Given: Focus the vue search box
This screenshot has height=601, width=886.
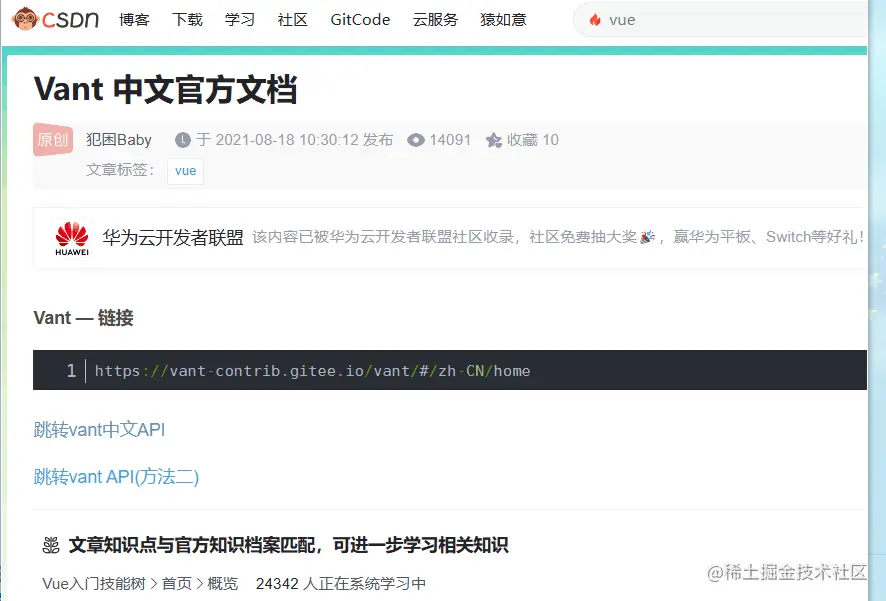Looking at the screenshot, I should [720, 20].
